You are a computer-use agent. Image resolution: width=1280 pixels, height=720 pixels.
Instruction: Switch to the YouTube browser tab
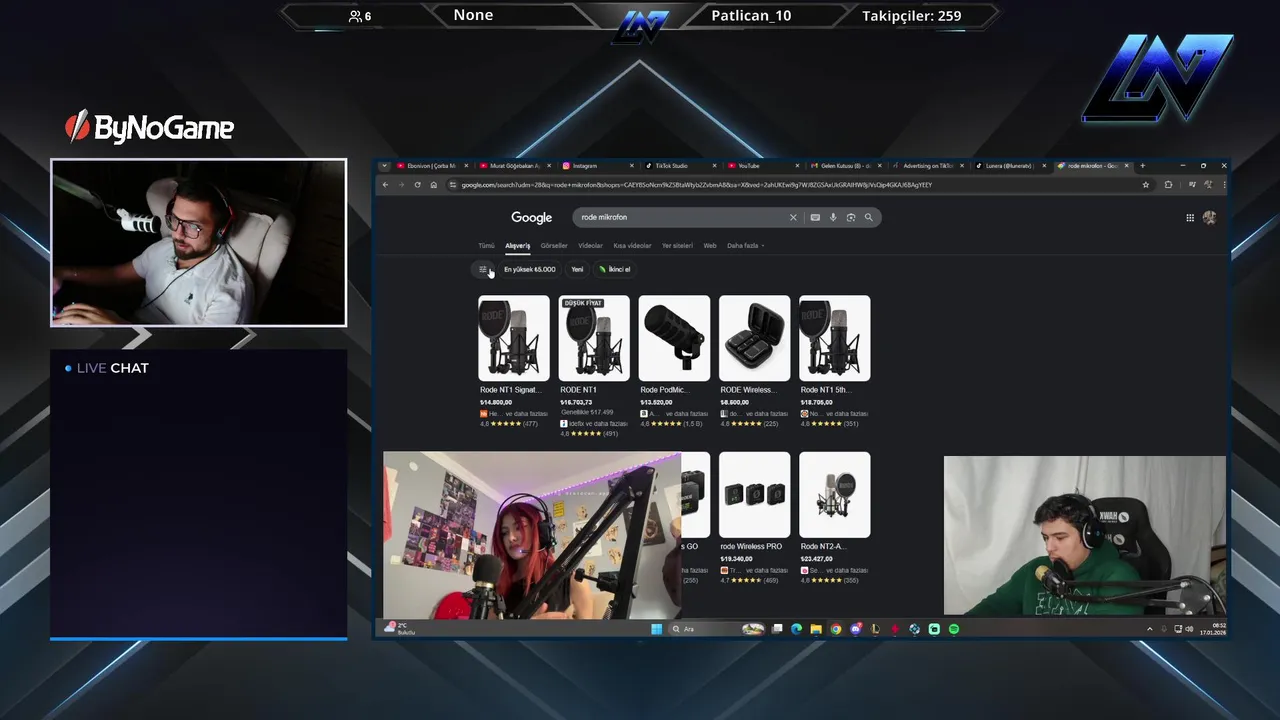coord(762,166)
